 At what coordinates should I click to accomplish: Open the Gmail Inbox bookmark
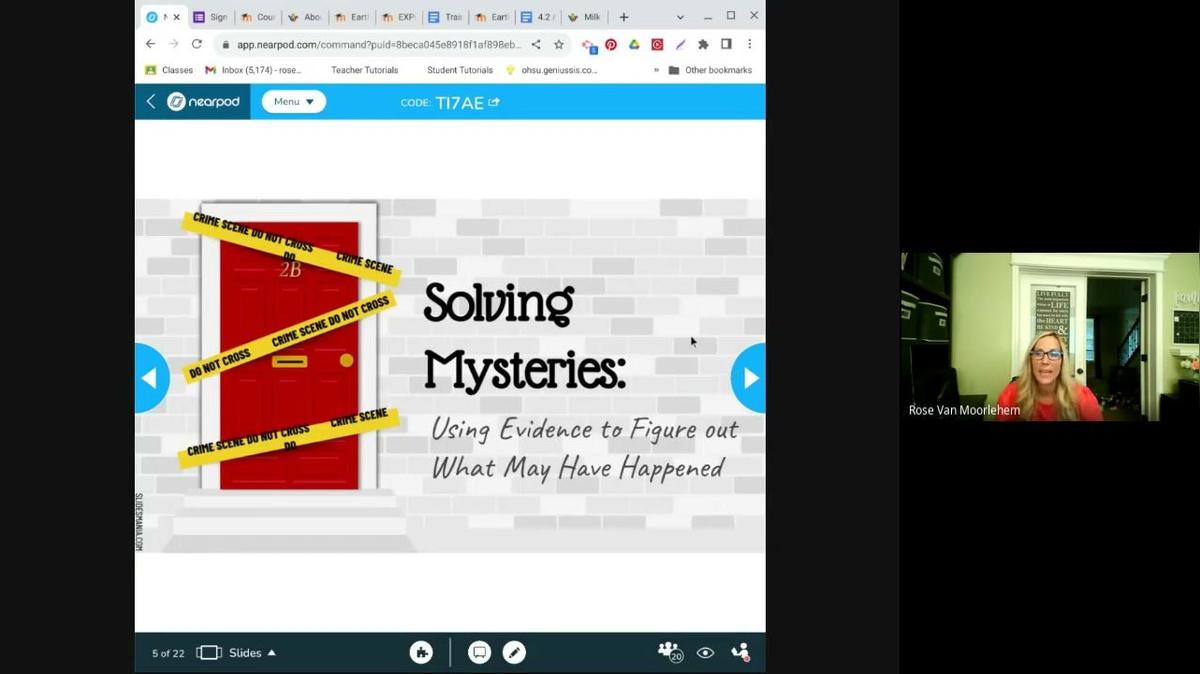(253, 70)
